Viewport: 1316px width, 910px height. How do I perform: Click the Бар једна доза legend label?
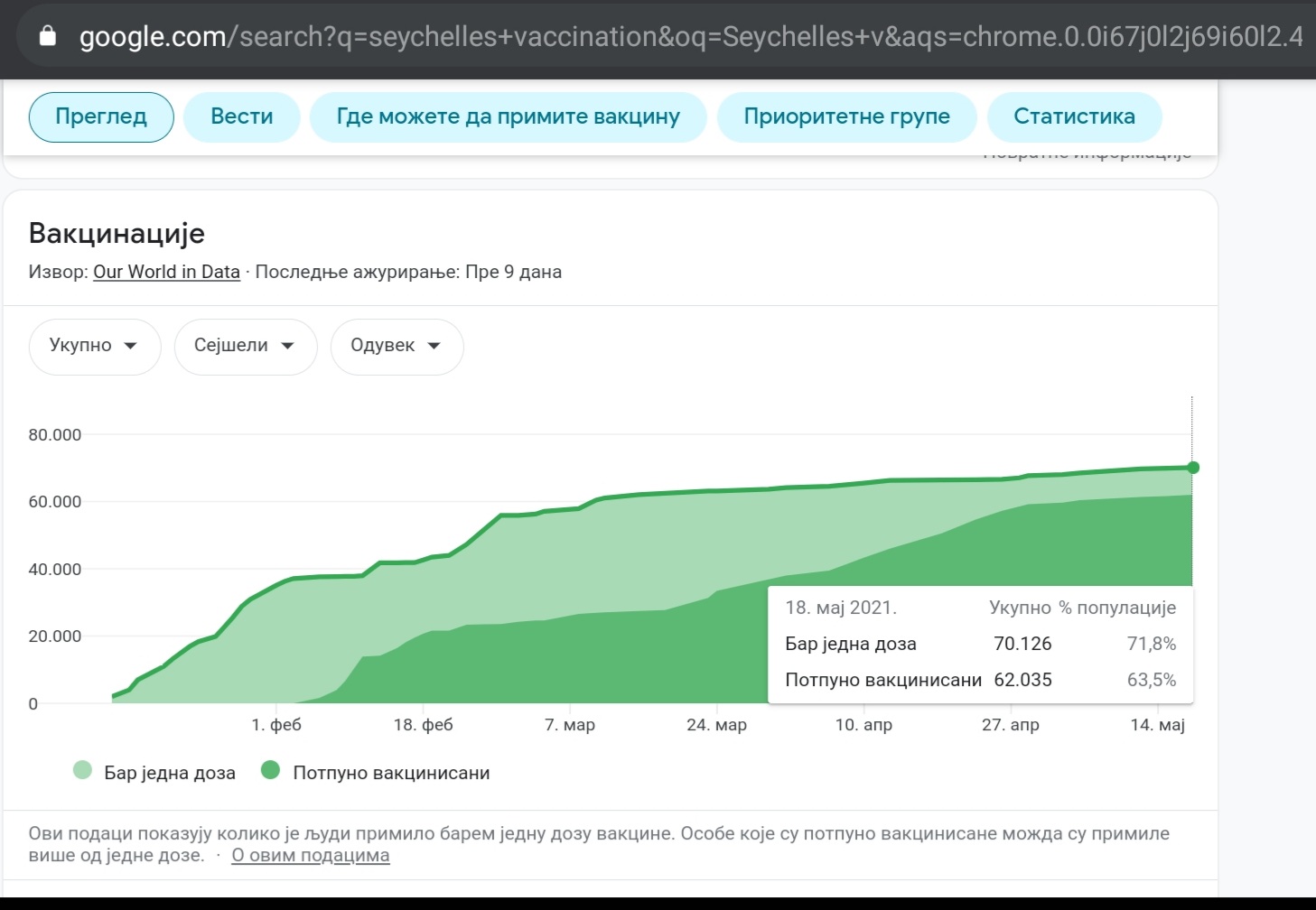coord(170,773)
